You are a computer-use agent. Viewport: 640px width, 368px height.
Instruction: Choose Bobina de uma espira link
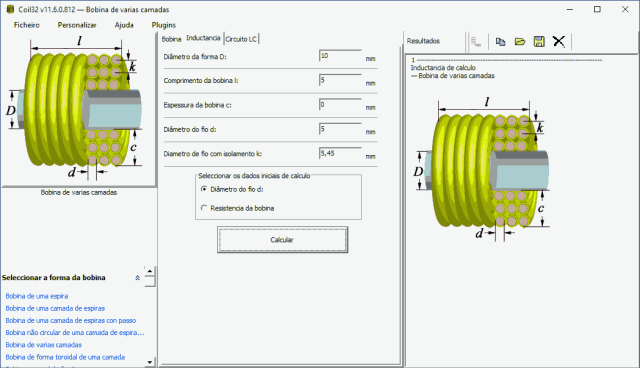(x=37, y=296)
